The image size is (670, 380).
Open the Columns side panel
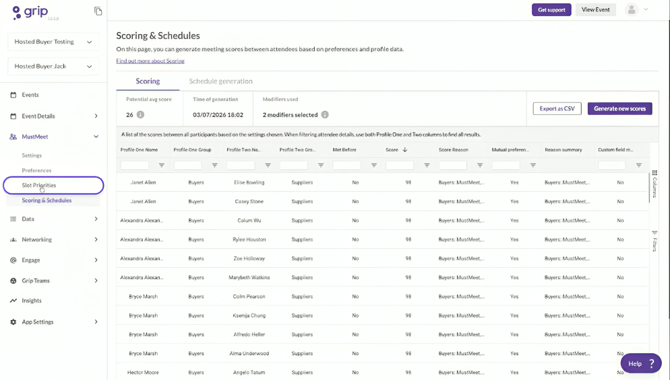click(654, 184)
